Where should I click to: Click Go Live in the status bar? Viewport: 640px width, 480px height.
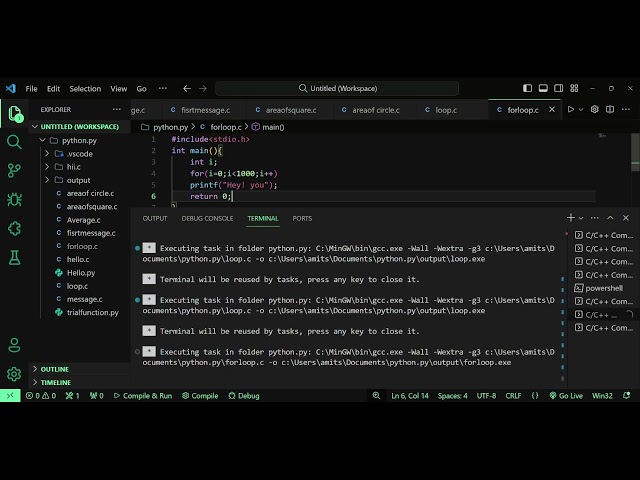click(x=566, y=396)
